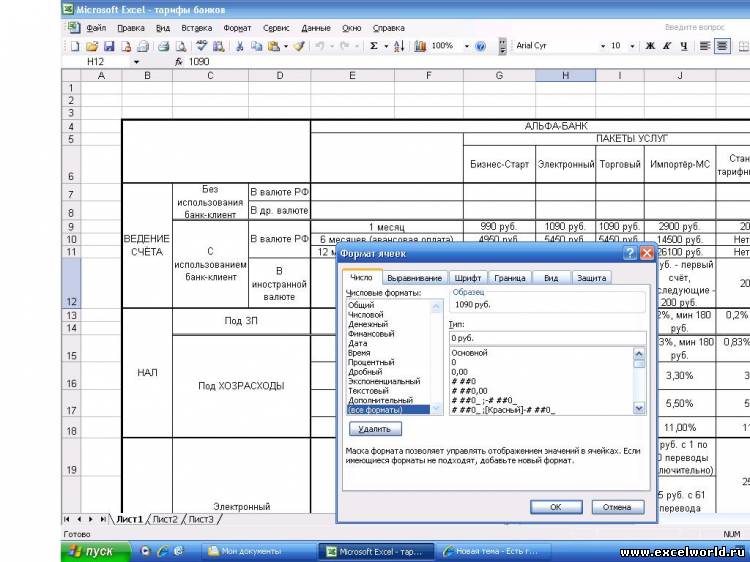Click the Open folder toolbar icon

coord(92,46)
